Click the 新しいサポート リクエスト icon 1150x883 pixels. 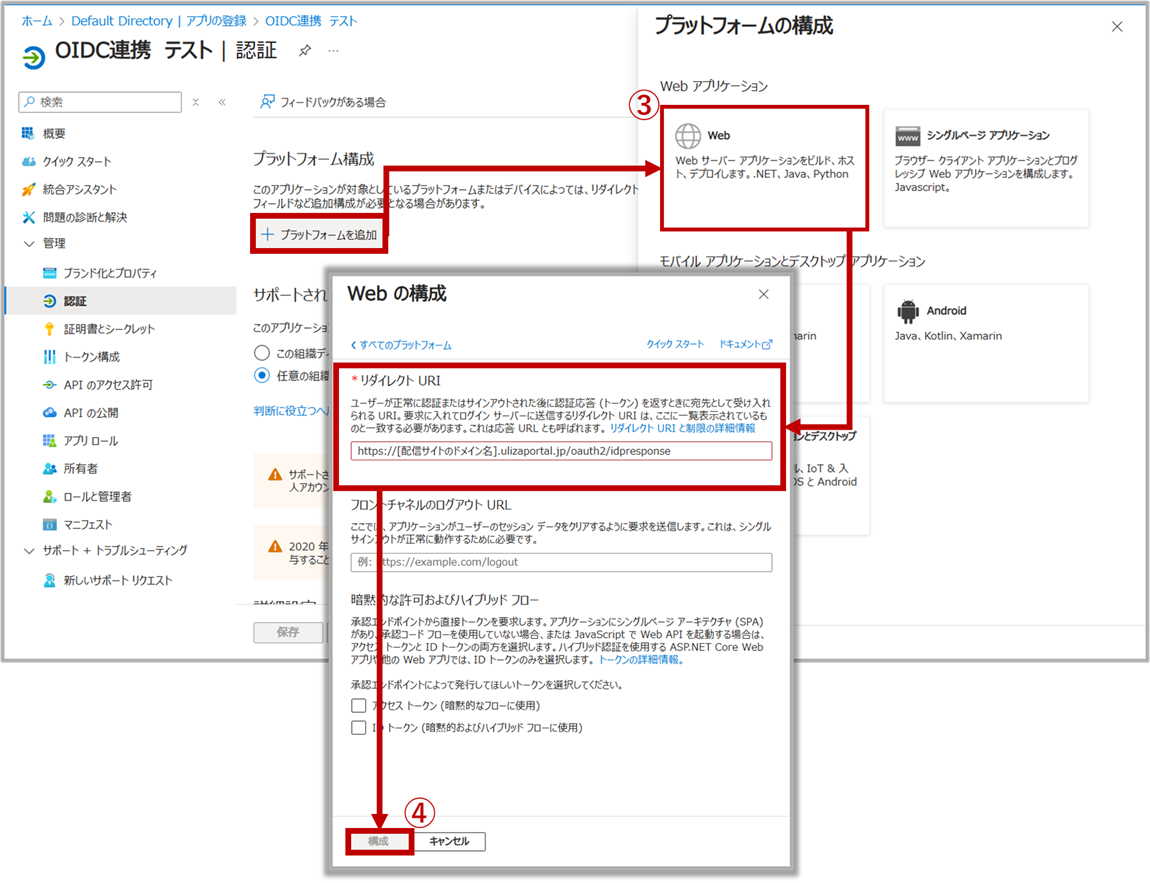tap(49, 580)
